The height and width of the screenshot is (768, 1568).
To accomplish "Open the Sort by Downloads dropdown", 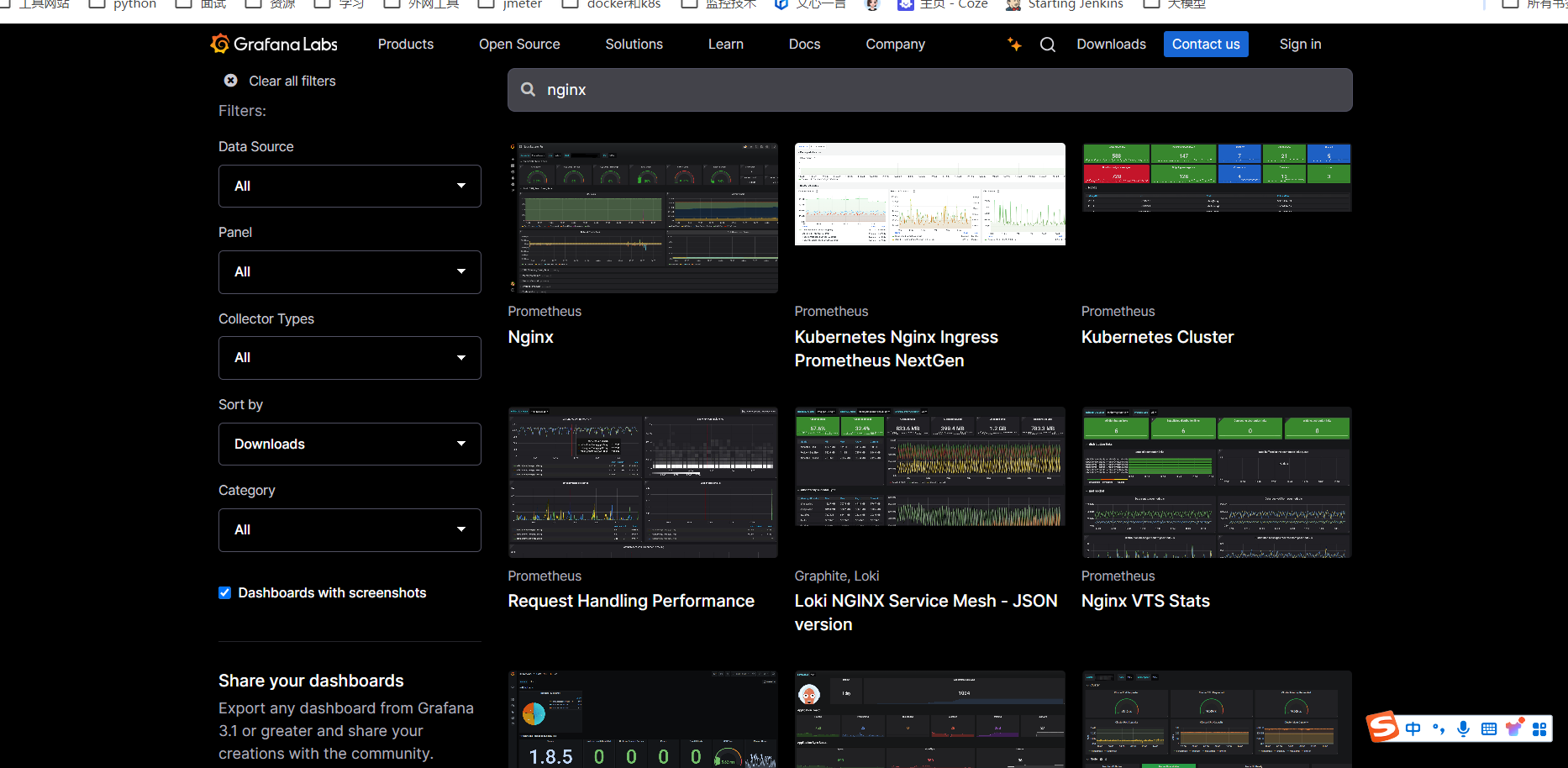I will click(350, 444).
